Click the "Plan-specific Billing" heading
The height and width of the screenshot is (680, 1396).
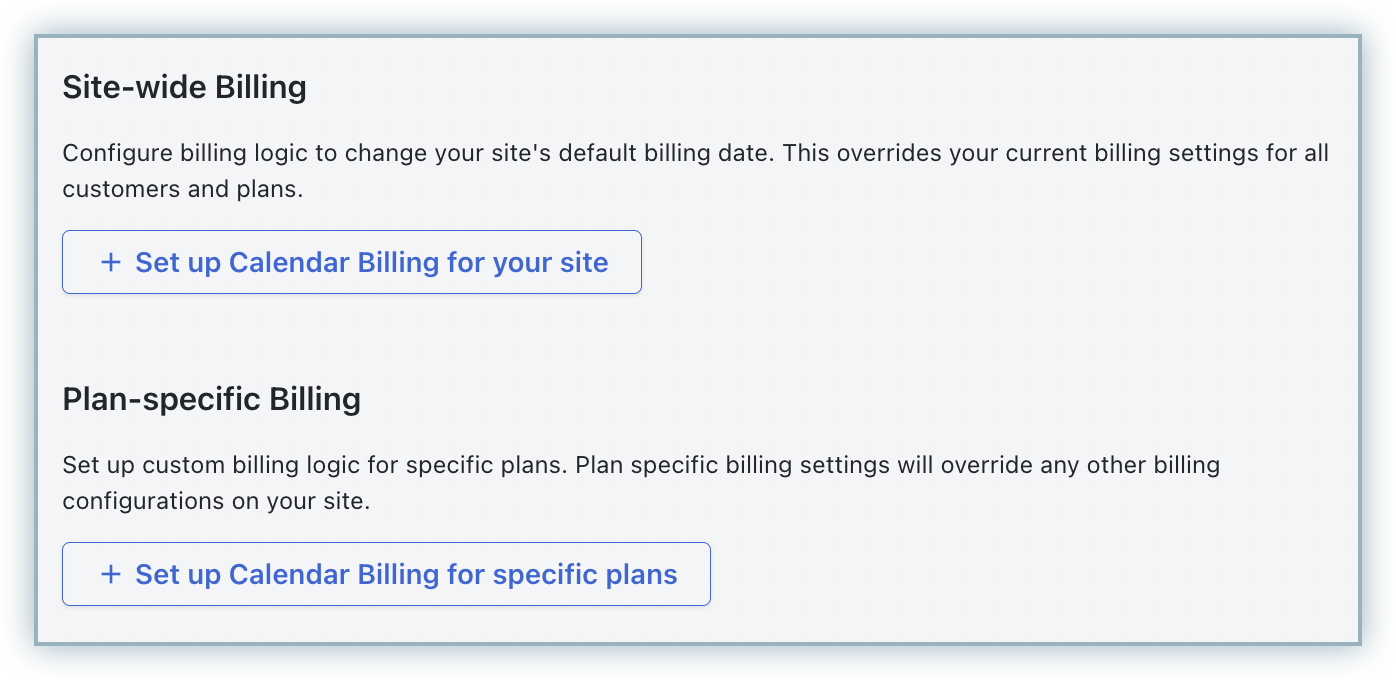click(211, 400)
